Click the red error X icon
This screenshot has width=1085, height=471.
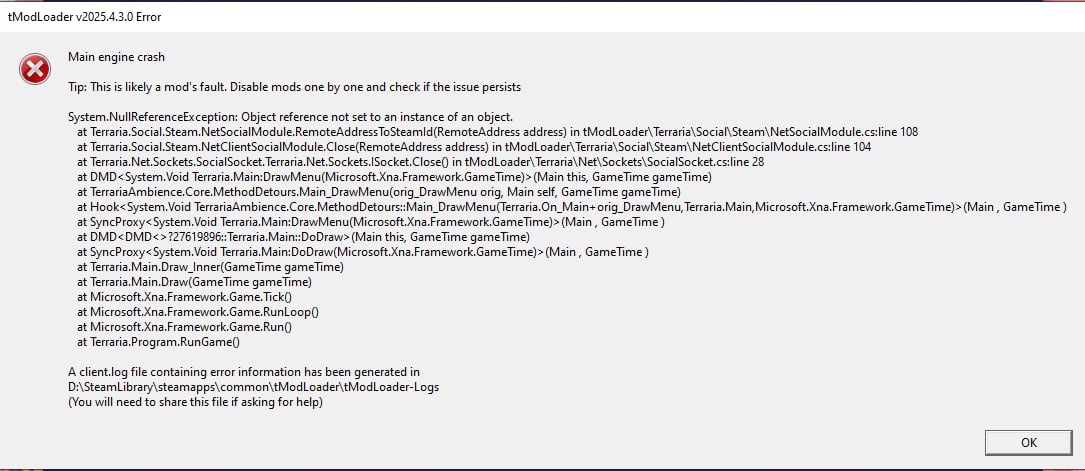pos(35,68)
